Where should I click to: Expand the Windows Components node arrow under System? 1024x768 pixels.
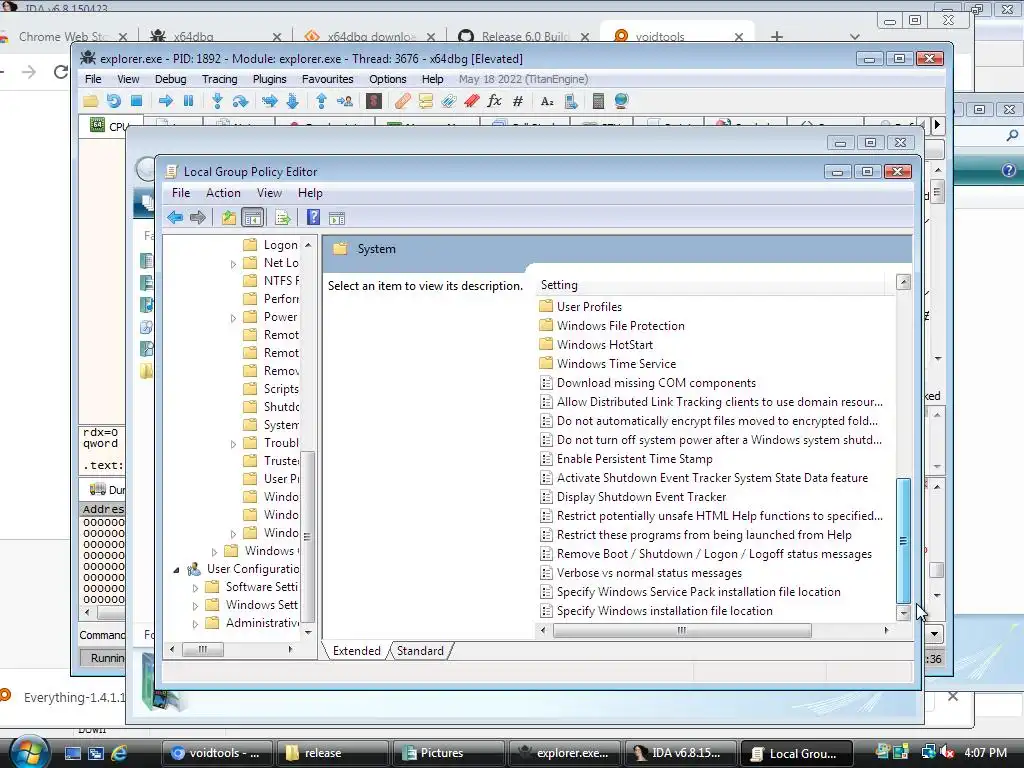[x=214, y=552]
